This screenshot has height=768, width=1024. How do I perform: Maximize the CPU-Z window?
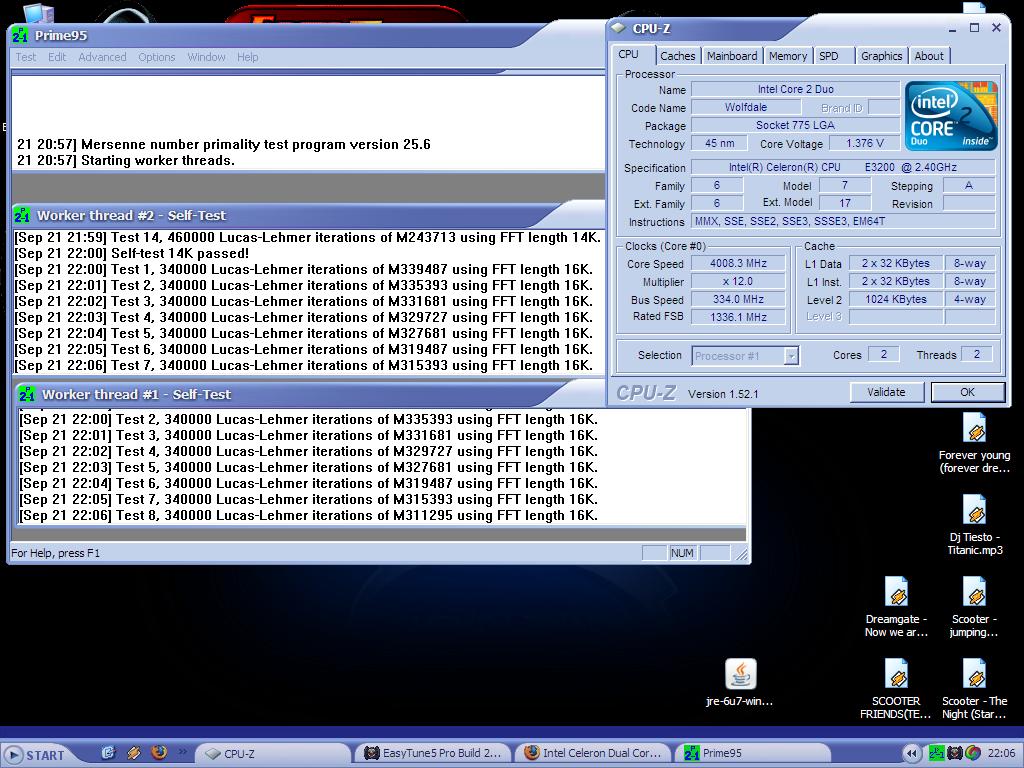(x=974, y=28)
